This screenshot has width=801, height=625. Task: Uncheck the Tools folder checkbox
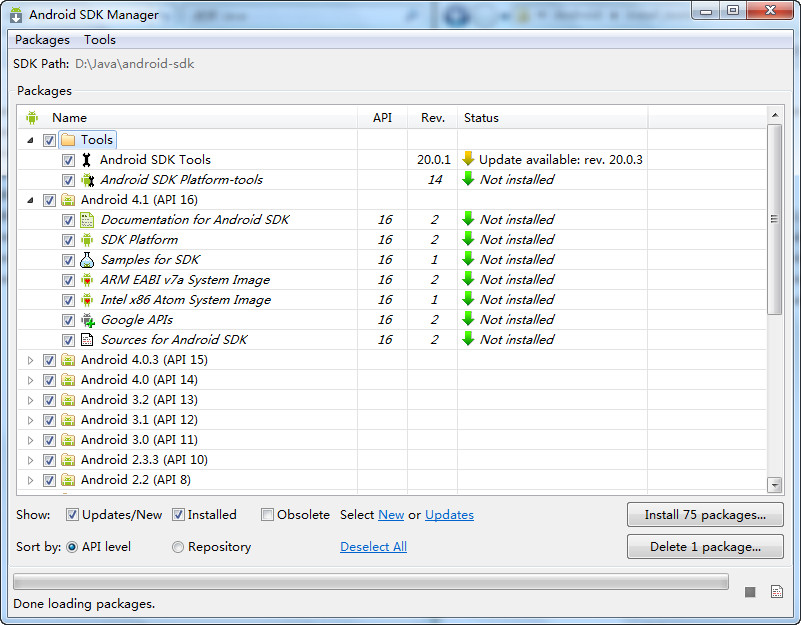49,140
